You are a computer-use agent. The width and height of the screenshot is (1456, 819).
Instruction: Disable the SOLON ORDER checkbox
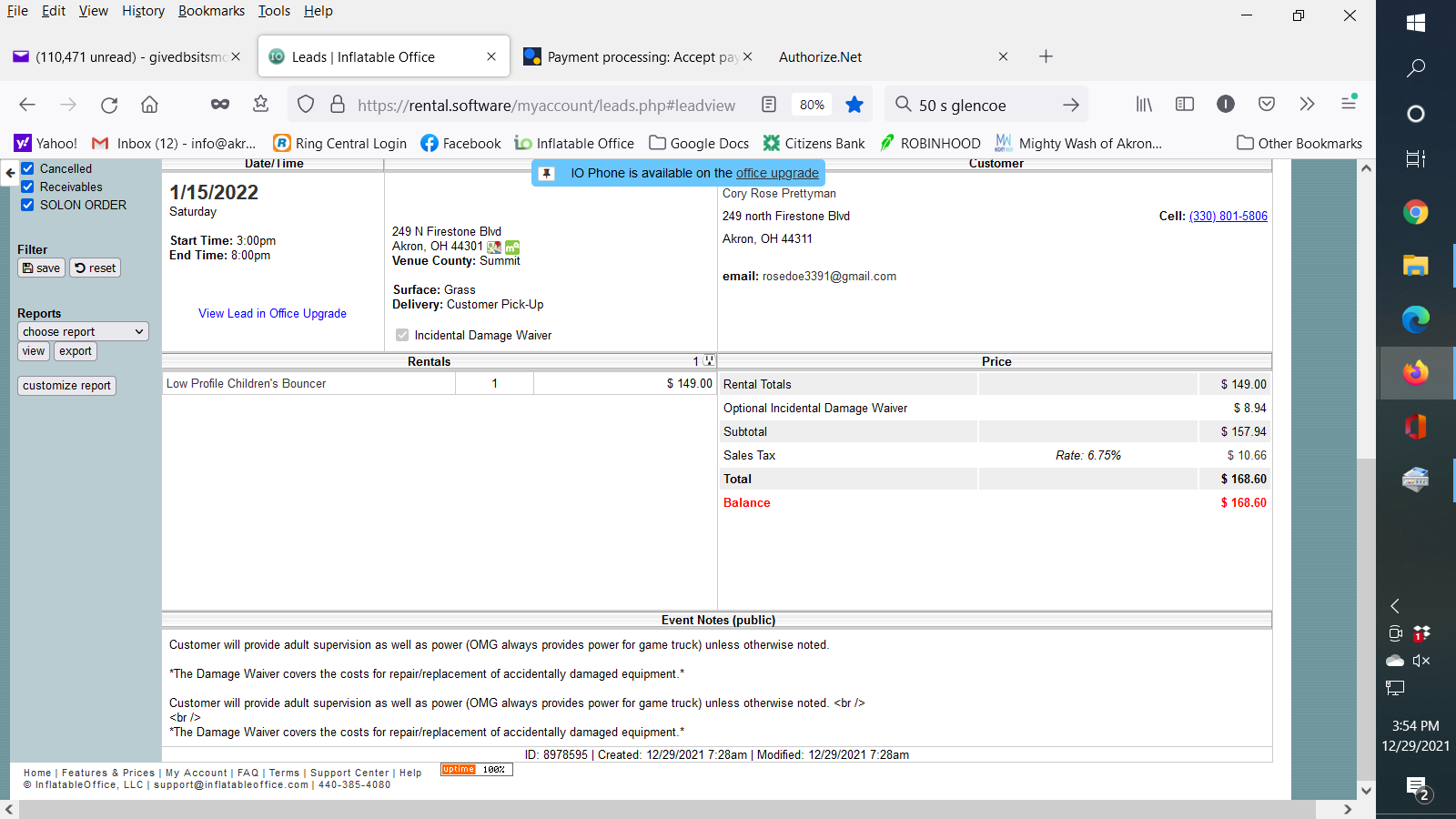pos(28,205)
